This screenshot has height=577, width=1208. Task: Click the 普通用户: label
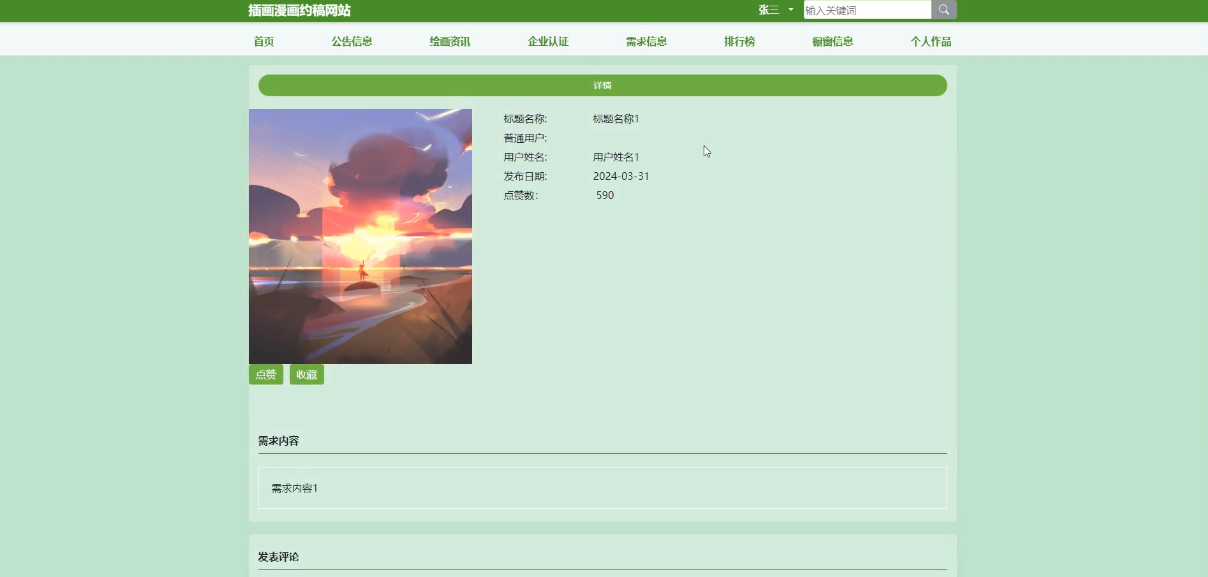click(x=525, y=138)
